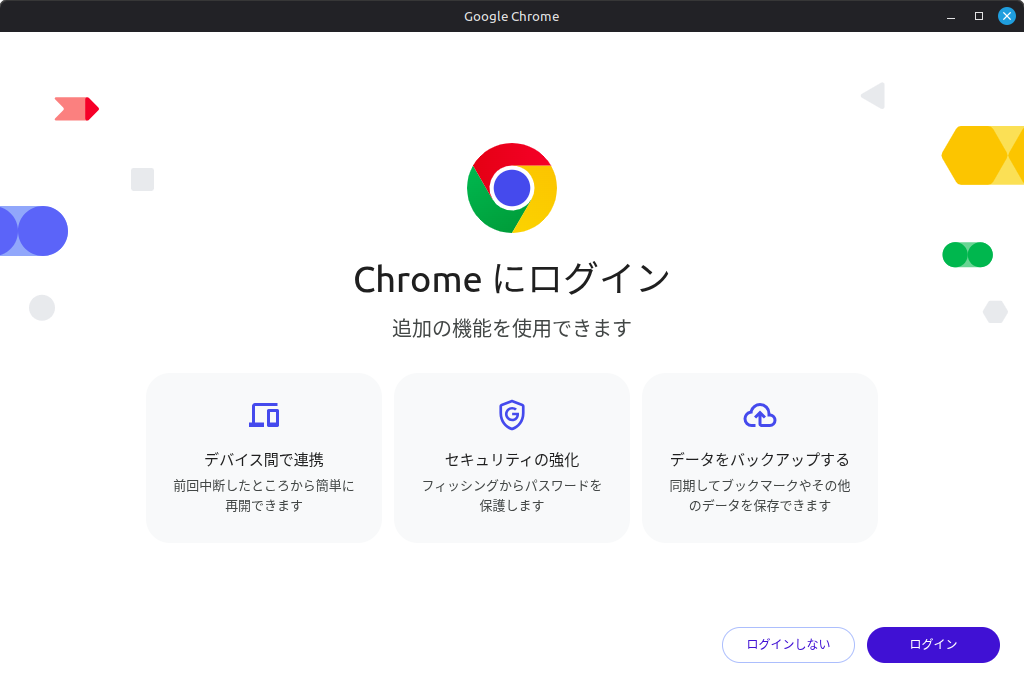This screenshot has height=687, width=1024.
Task: Click the Google security shield icon
Action: pos(512,414)
